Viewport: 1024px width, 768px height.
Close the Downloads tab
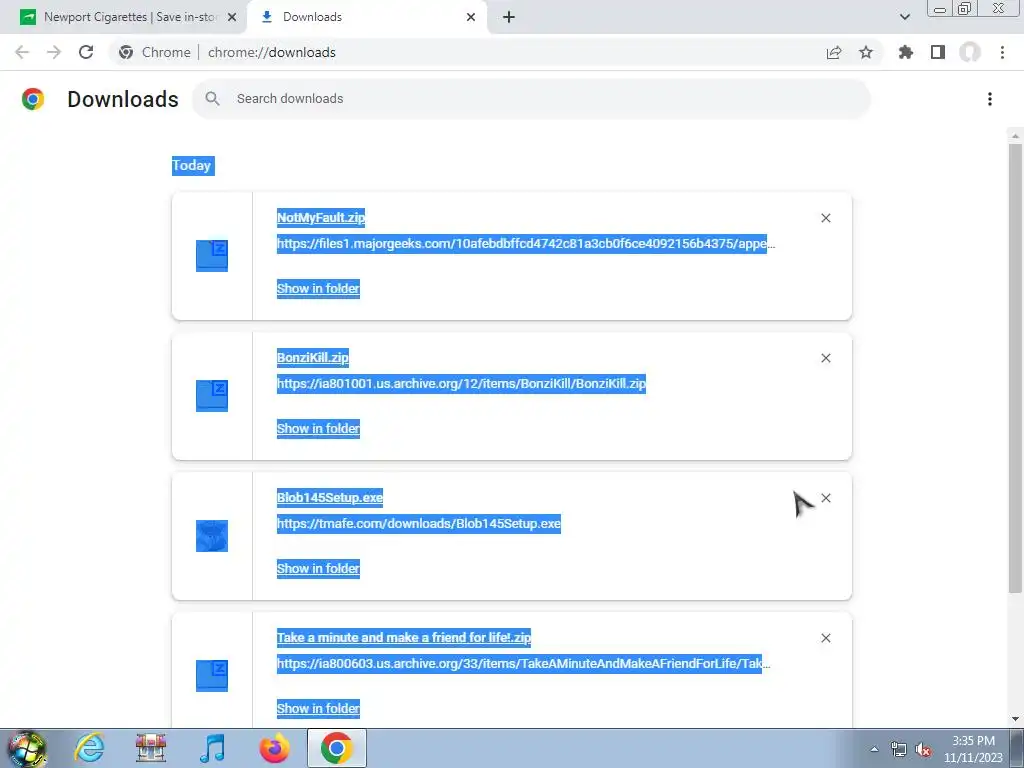(471, 17)
